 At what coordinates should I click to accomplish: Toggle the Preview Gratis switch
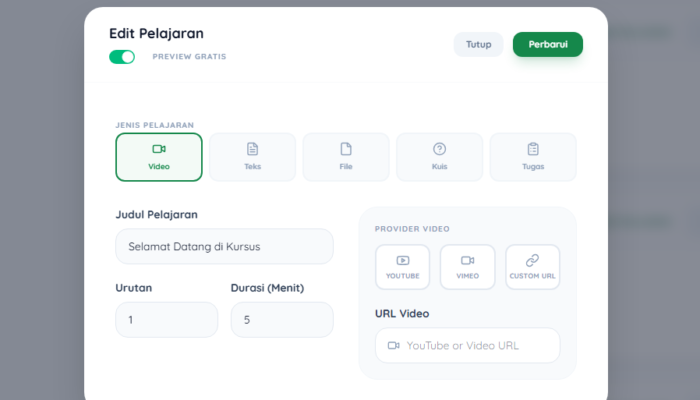click(x=122, y=57)
